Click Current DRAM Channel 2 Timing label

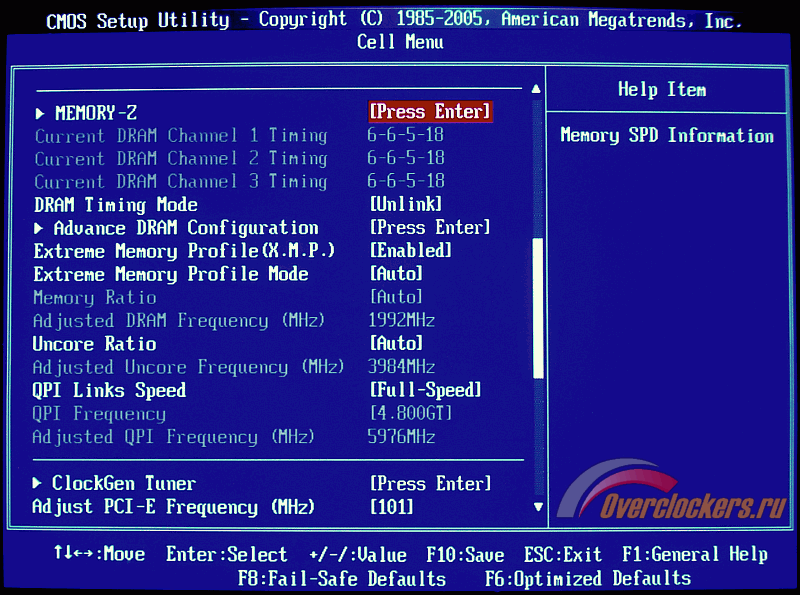pyautogui.click(x=181, y=159)
